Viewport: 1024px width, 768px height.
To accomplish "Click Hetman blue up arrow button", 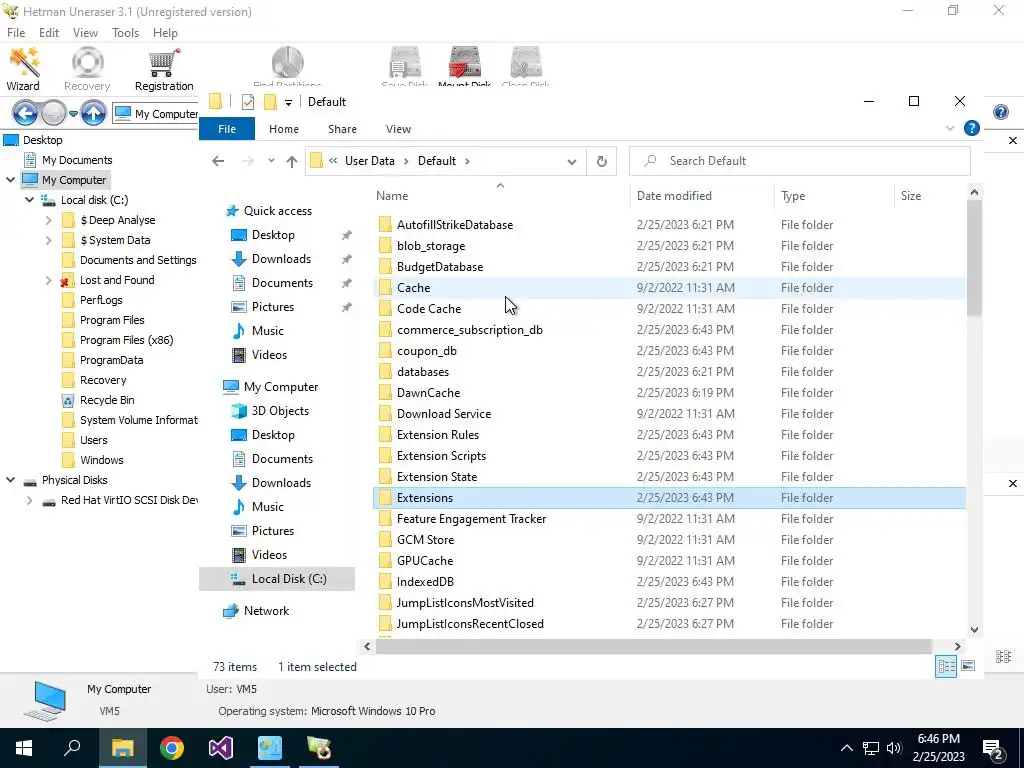I will 93,114.
